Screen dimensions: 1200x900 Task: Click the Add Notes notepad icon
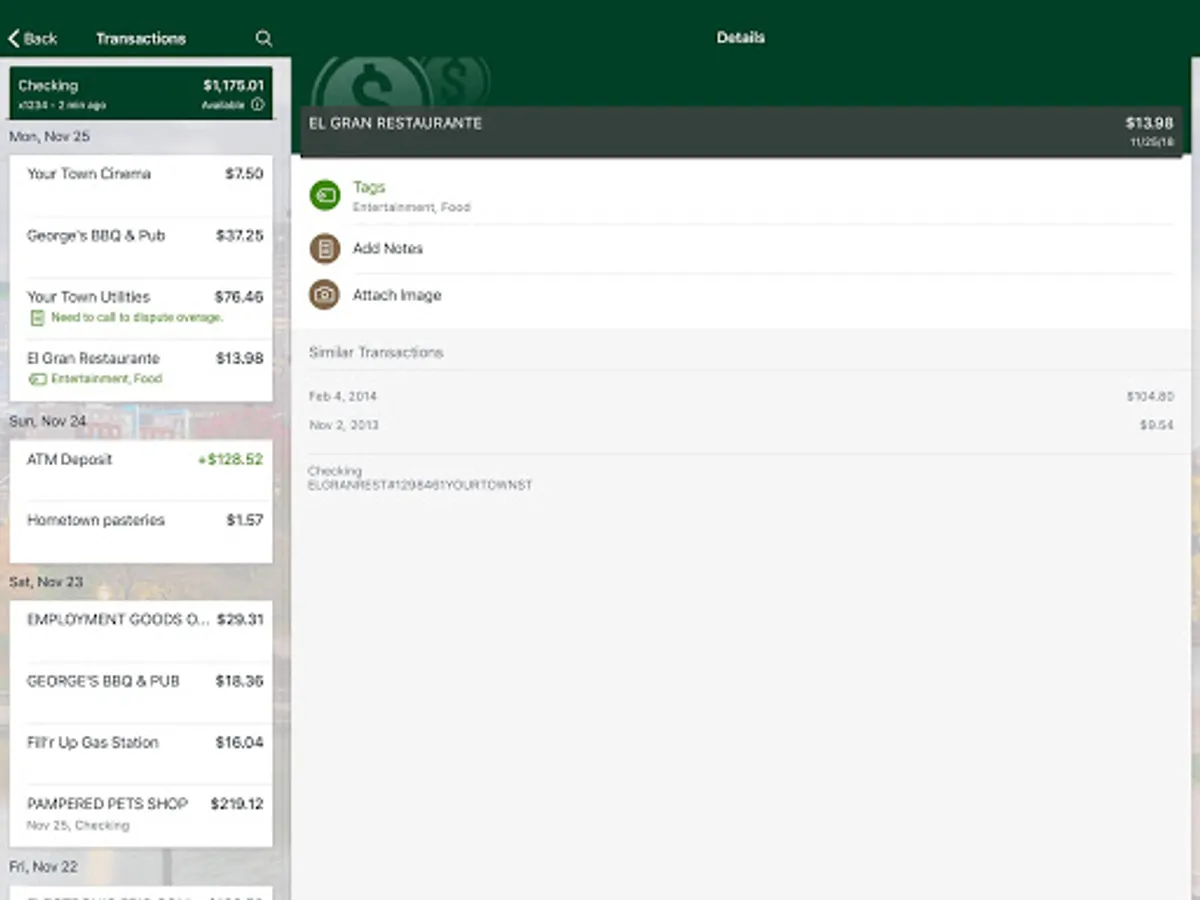point(325,248)
